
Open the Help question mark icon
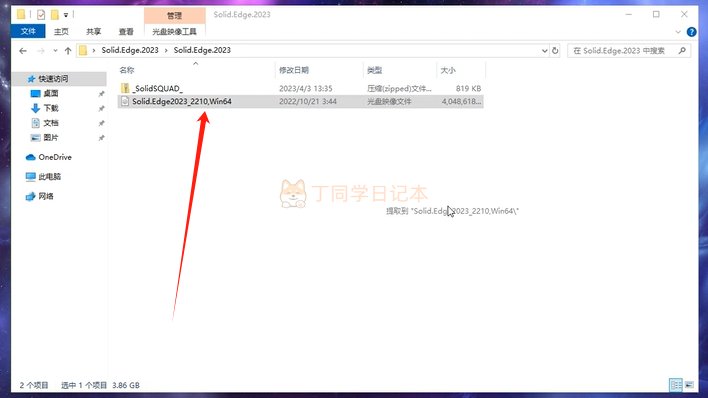coord(691,32)
